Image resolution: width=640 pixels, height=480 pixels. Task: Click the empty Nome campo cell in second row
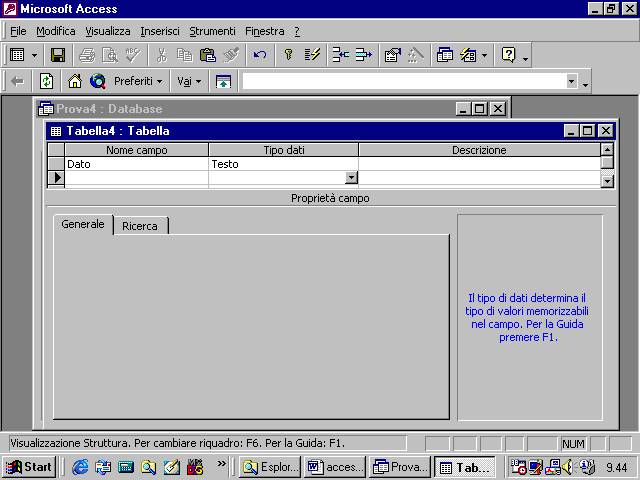(136, 178)
